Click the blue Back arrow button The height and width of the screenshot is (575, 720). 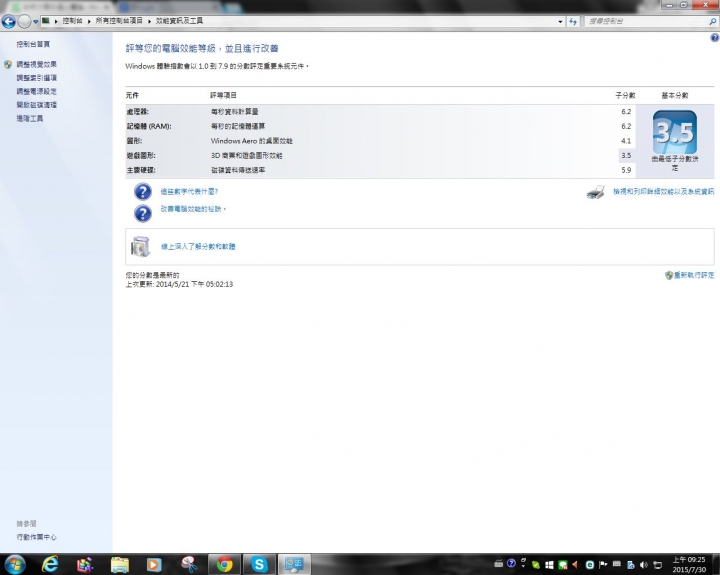pos(8,21)
